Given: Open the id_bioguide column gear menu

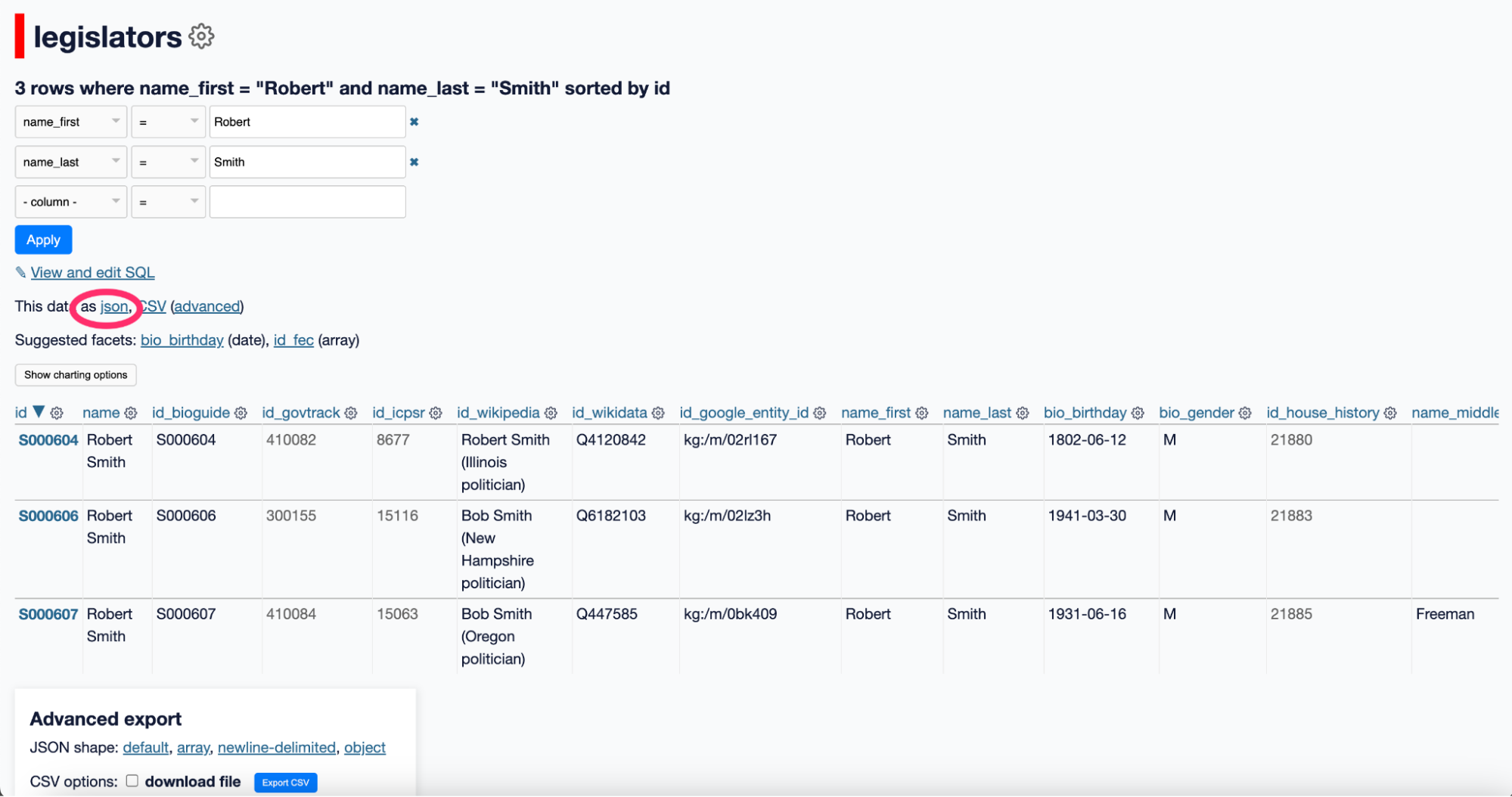Looking at the screenshot, I should click(x=241, y=413).
